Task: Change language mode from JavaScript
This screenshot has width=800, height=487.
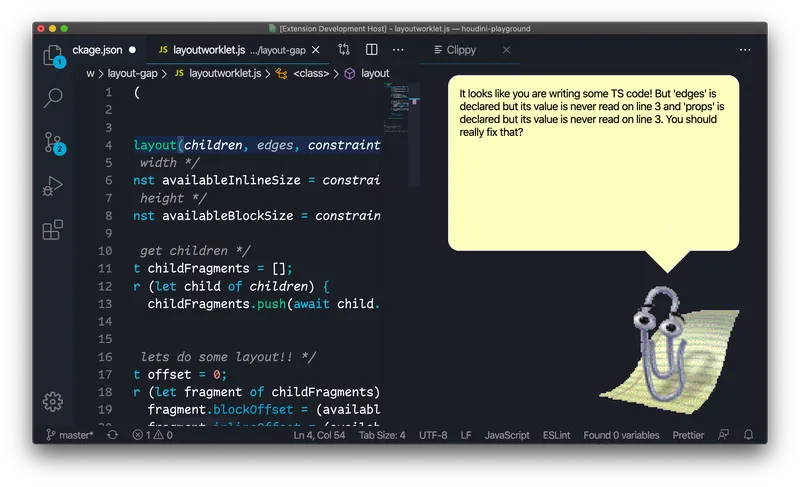Action: pos(507,435)
